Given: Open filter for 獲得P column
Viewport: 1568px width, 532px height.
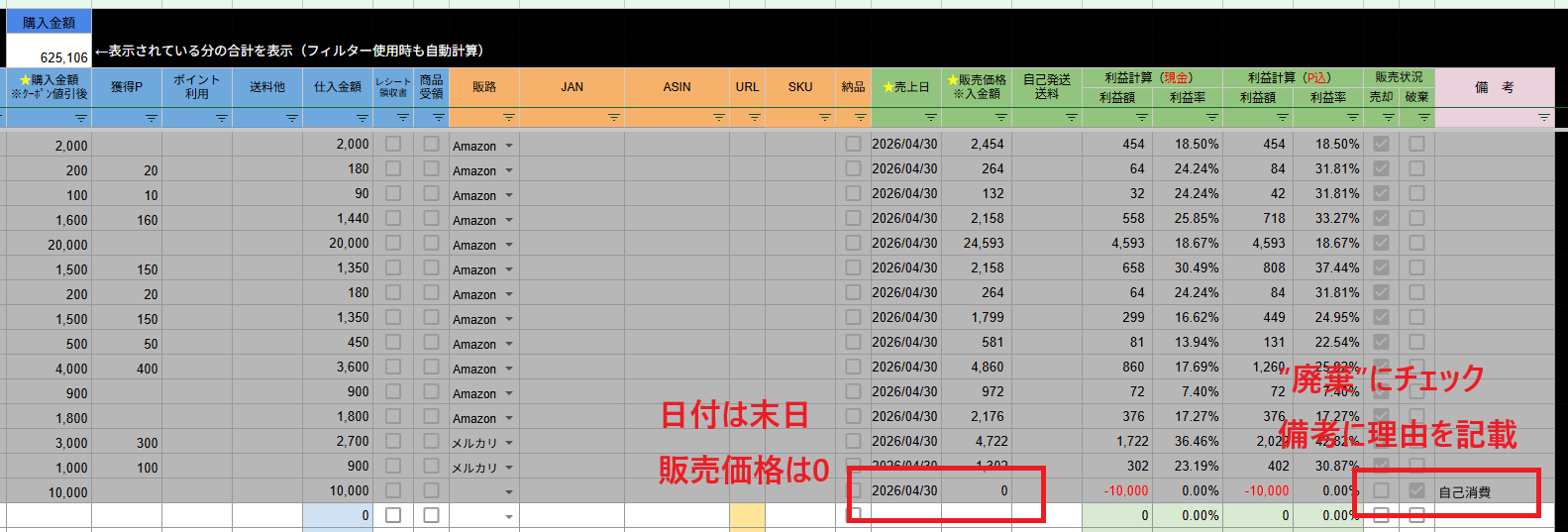Looking at the screenshot, I should coord(152,118).
